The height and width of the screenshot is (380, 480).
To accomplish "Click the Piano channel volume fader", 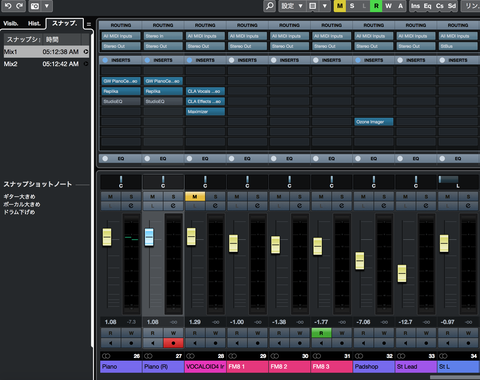I will [x=107, y=237].
